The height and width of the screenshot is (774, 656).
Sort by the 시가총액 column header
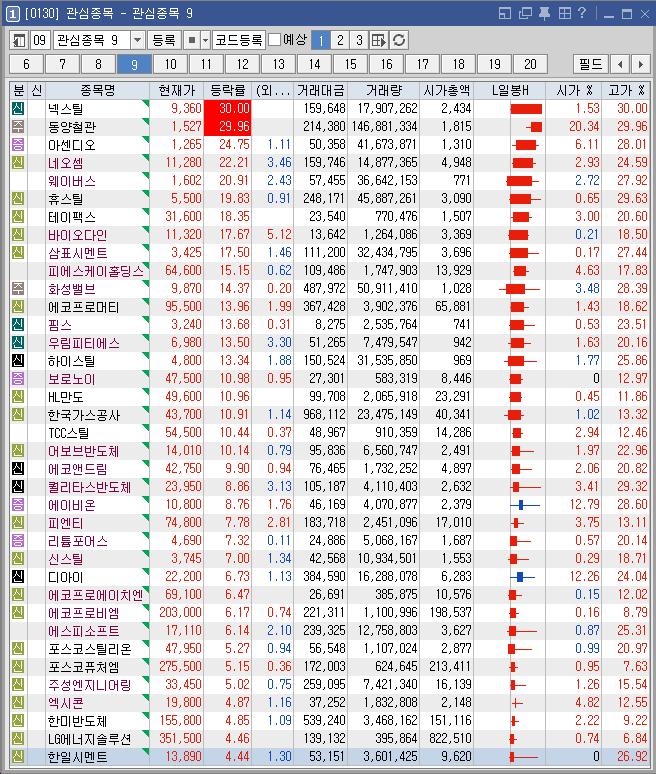[x=447, y=90]
